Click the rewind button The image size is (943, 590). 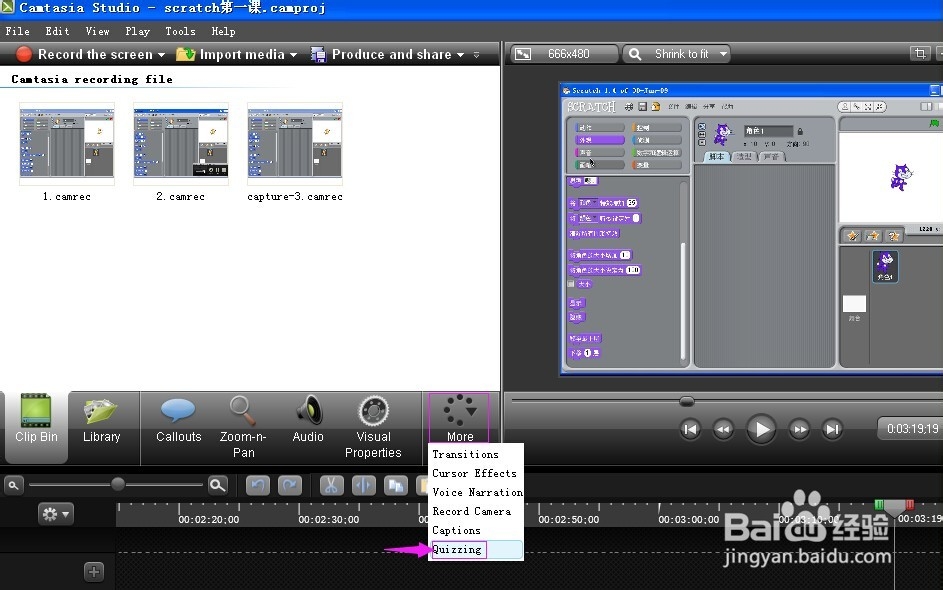(723, 429)
